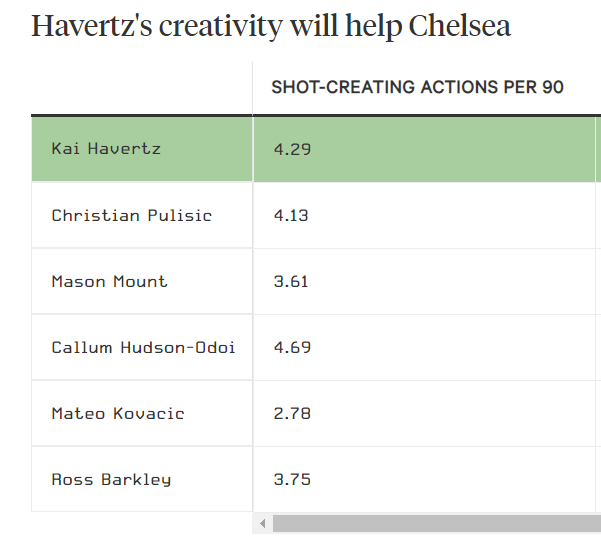
Task: Select the Mason Mount name cell
Action: pos(142,282)
